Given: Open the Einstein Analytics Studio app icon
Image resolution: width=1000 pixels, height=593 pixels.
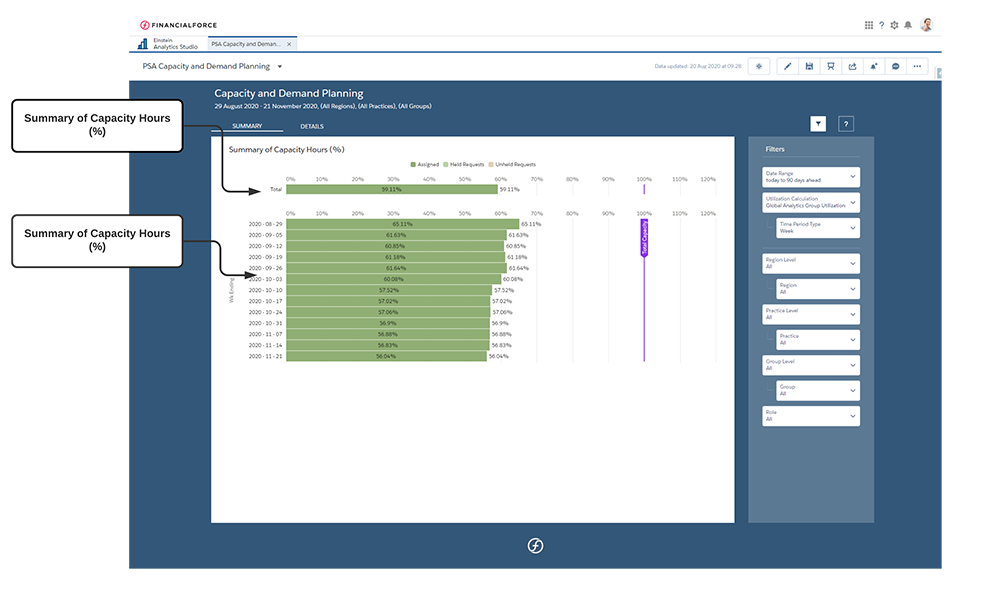Looking at the screenshot, I should coord(142,44).
